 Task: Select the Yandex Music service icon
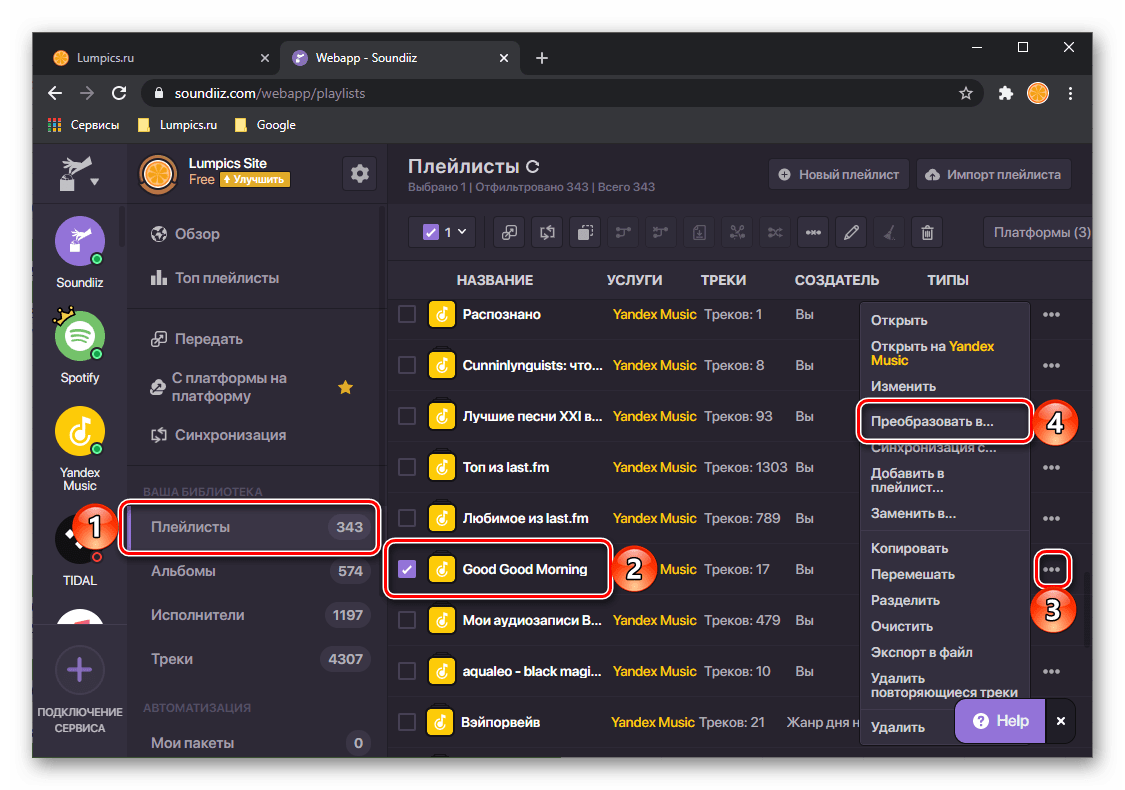pos(80,432)
